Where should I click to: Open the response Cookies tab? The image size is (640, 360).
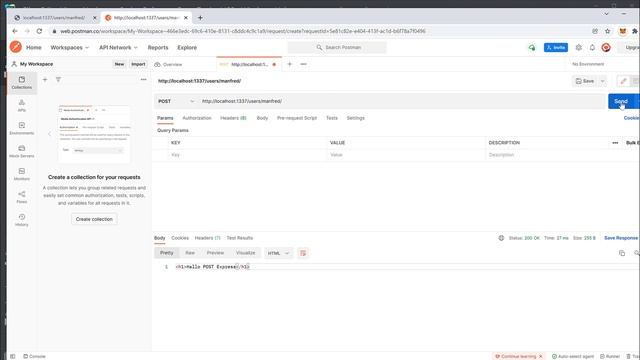(x=180, y=238)
